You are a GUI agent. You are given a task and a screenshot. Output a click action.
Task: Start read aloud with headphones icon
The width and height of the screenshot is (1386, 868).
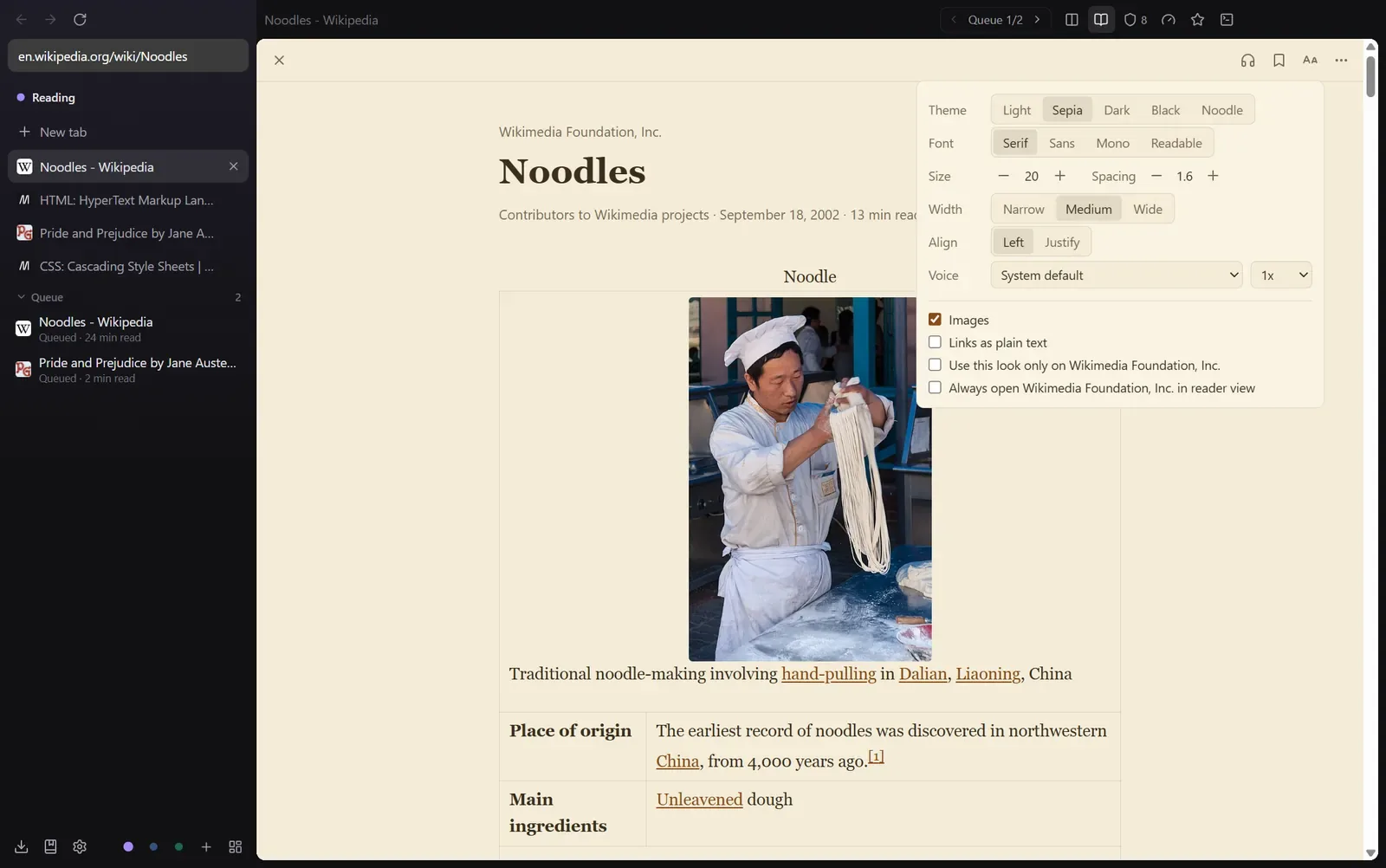[1247, 60]
